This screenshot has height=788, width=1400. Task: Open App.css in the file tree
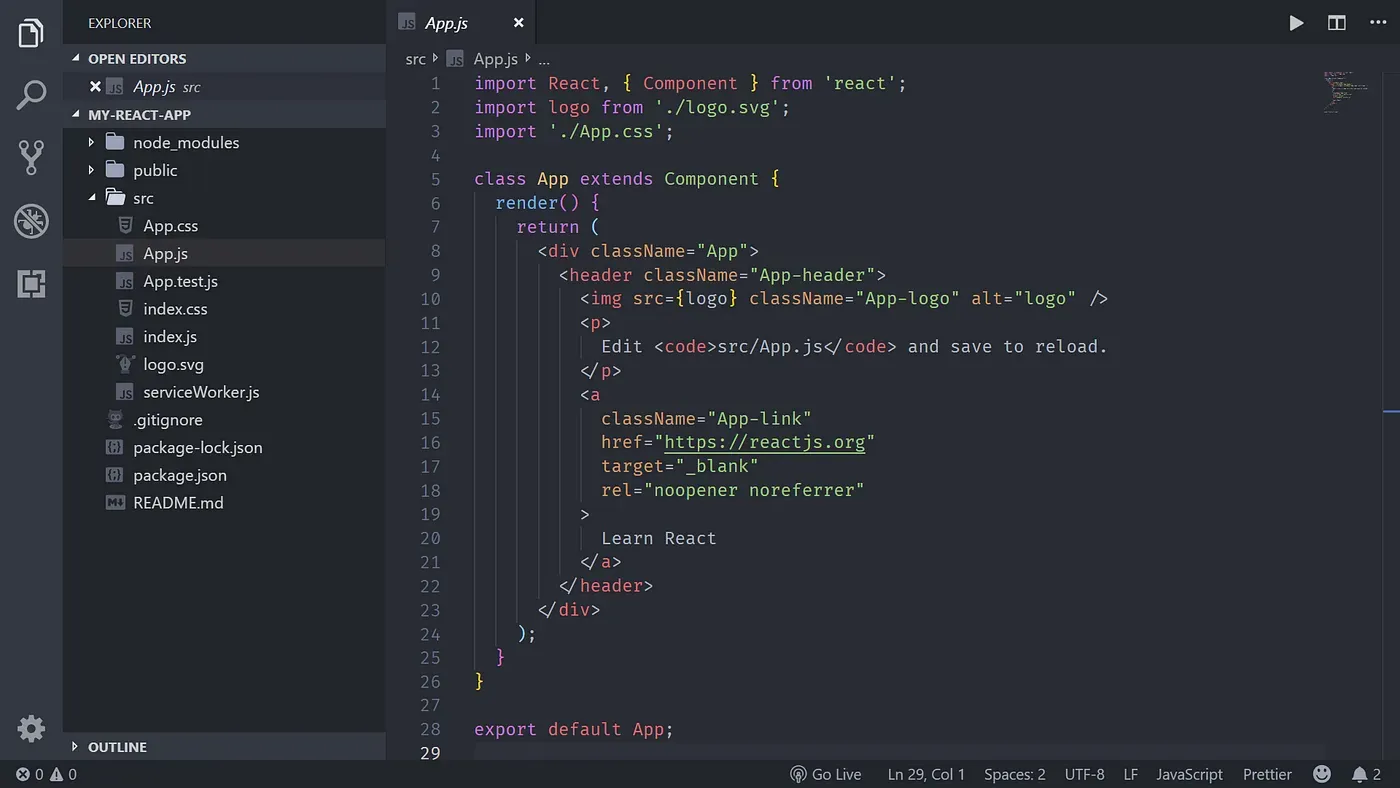coord(170,226)
